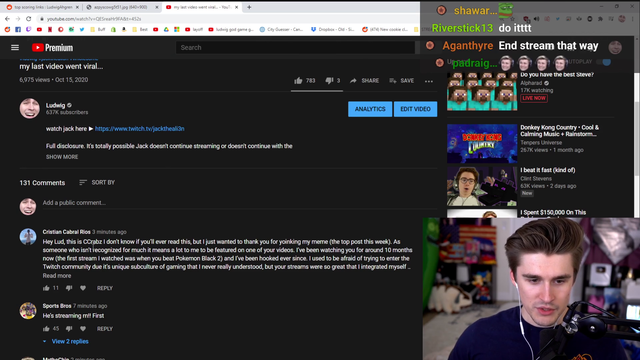Open the Google Drive bookmark icon
Screen dimensions: 640x360
point(166,29)
